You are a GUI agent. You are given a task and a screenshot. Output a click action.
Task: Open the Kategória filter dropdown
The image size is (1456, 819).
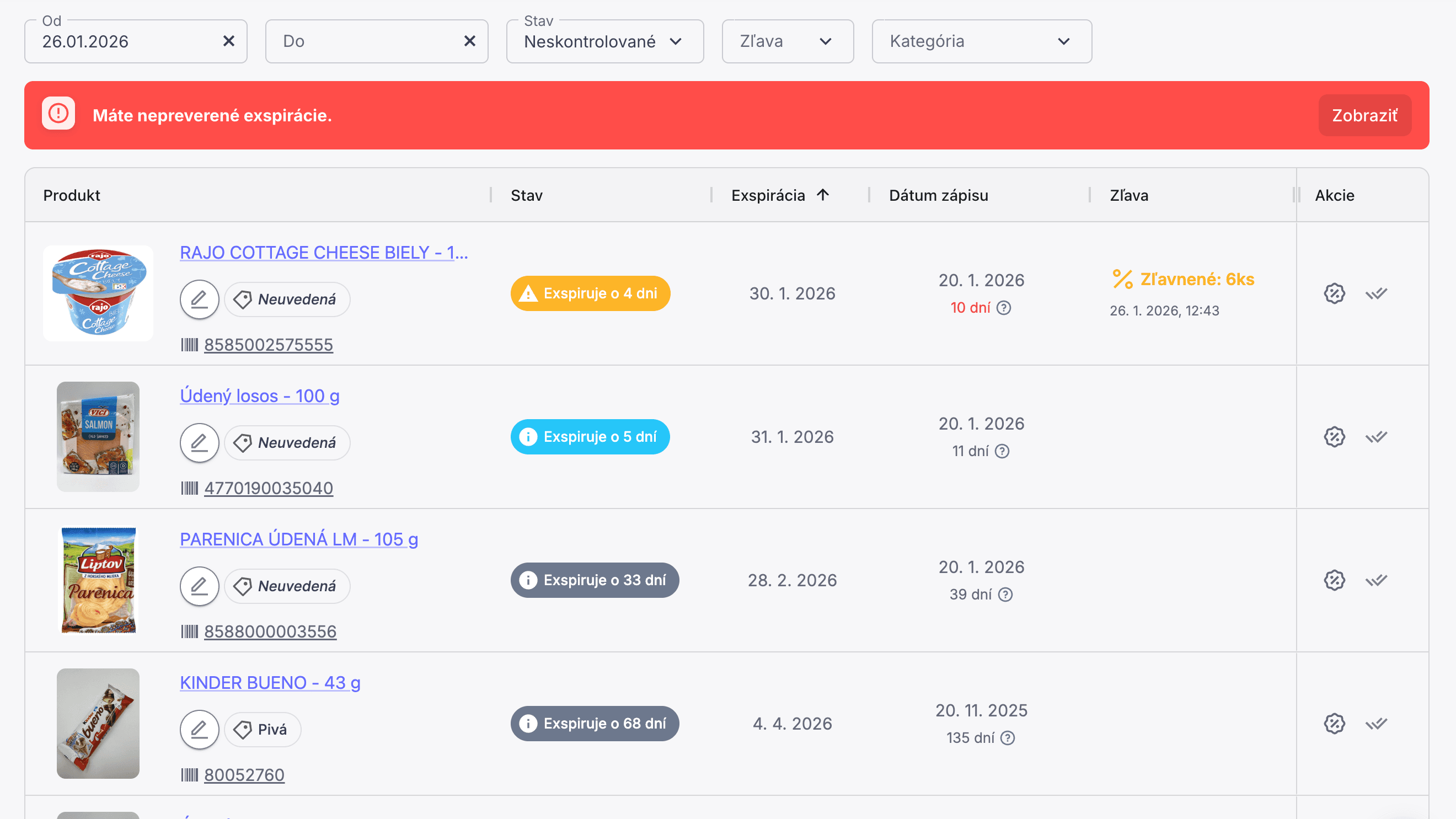click(x=981, y=41)
